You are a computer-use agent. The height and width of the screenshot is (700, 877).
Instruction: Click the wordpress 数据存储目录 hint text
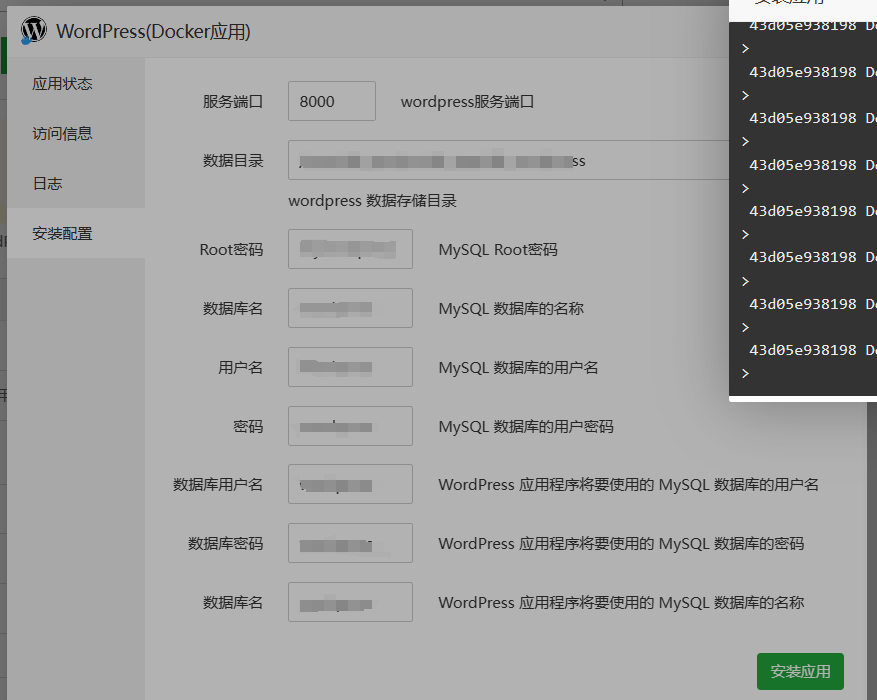[x=373, y=201]
